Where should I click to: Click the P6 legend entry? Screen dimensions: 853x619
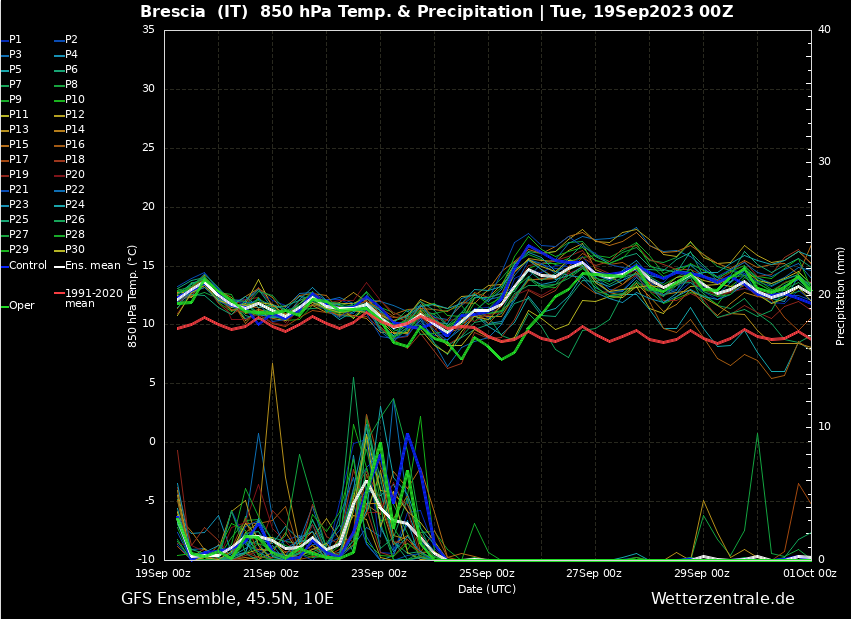coord(66,70)
